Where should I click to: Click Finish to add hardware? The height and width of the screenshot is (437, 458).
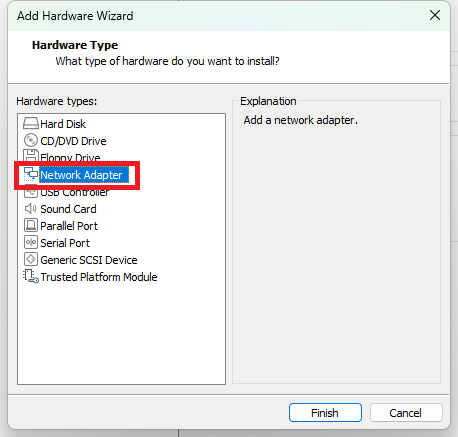pyautogui.click(x=325, y=413)
